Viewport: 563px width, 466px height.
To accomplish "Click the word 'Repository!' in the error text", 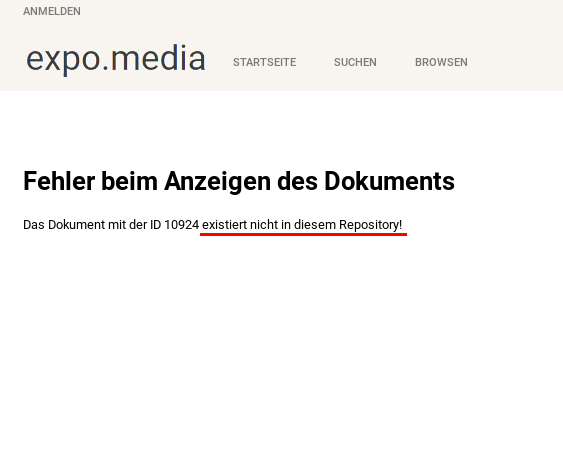I will point(371,225).
